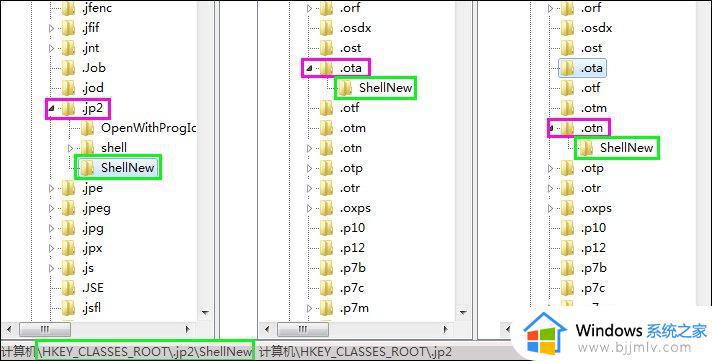
Task: Expand .otr in the right pane
Action: point(550,188)
